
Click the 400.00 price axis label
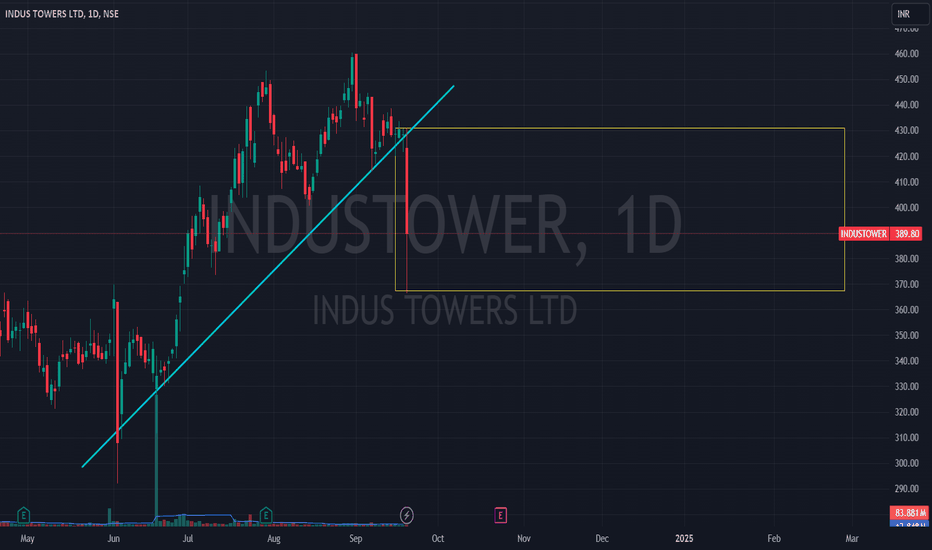click(906, 208)
